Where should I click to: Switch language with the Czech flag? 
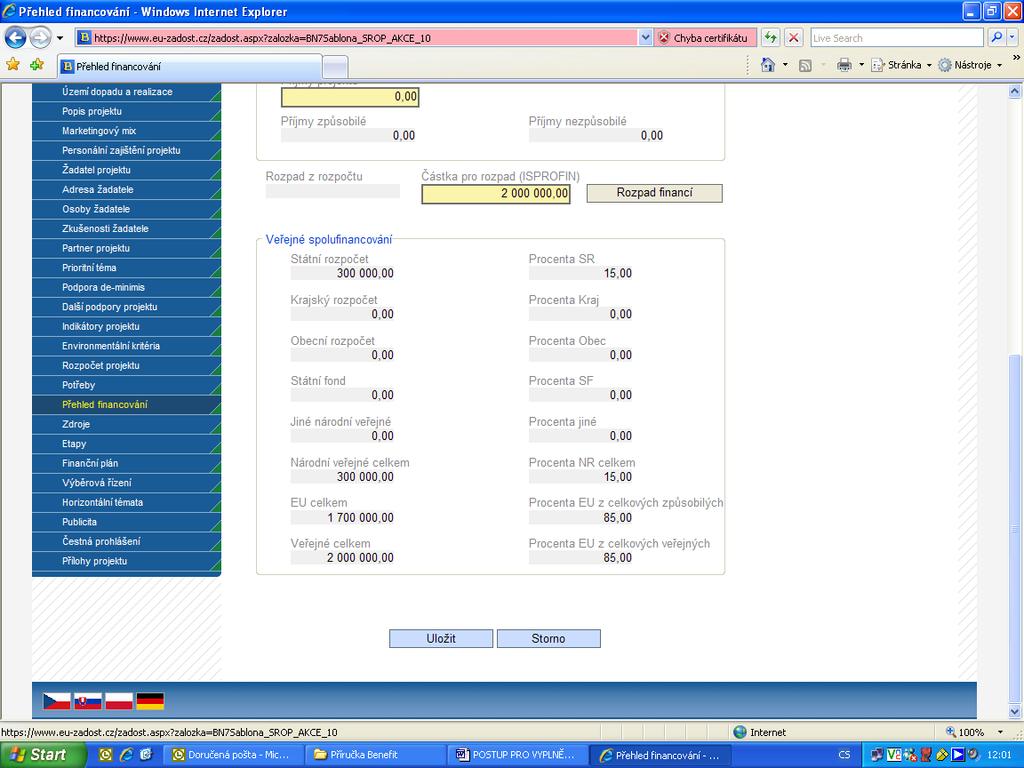tap(57, 701)
